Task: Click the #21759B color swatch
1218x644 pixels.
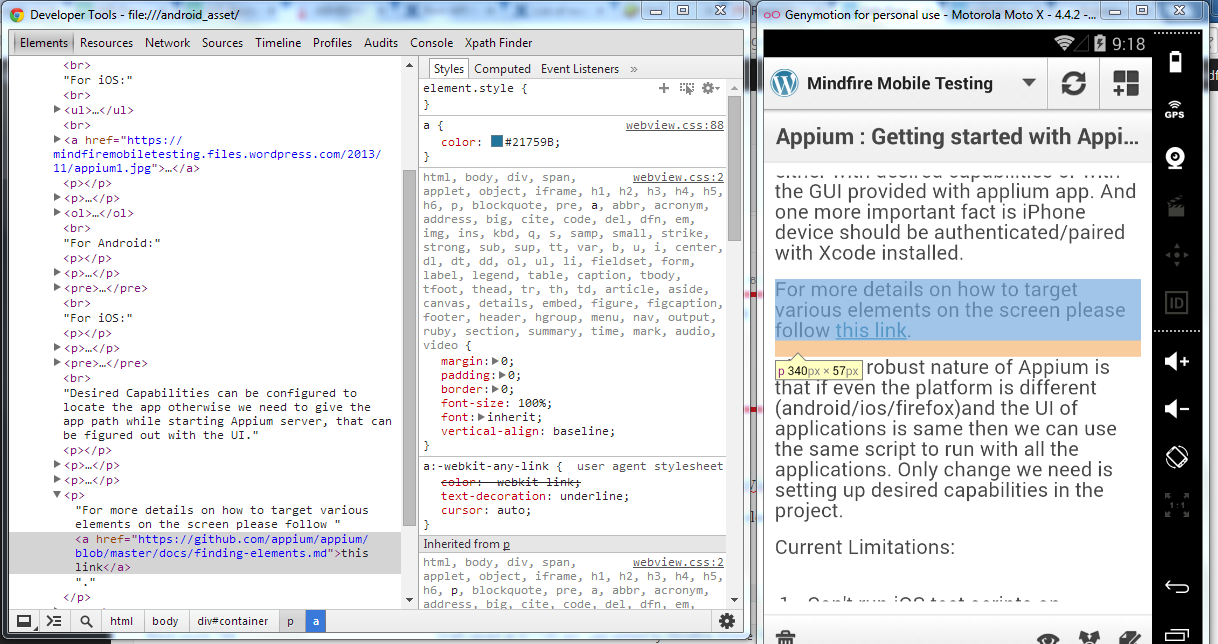Action: pyautogui.click(x=497, y=142)
